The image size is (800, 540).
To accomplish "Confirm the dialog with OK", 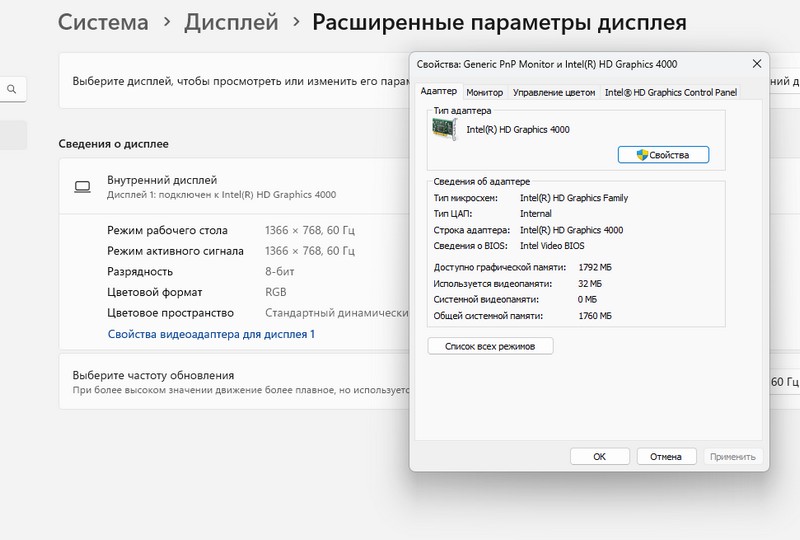I will 599,456.
